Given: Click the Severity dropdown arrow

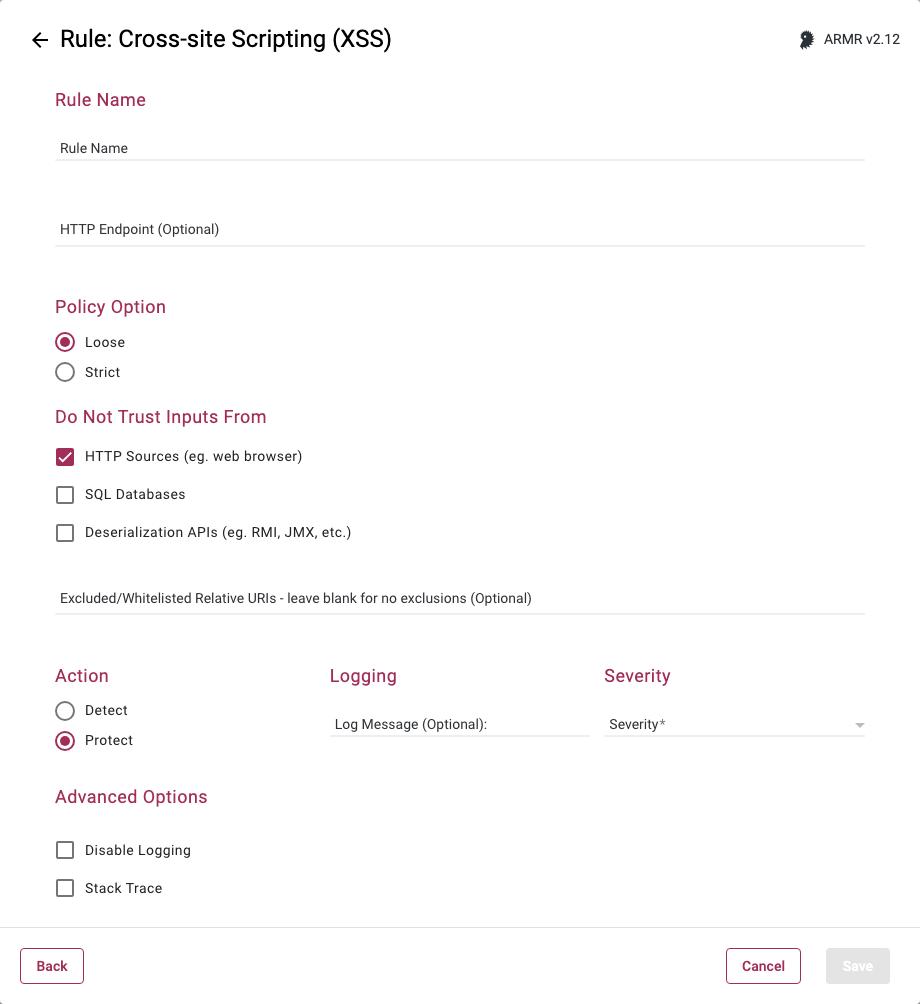Looking at the screenshot, I should [859, 725].
